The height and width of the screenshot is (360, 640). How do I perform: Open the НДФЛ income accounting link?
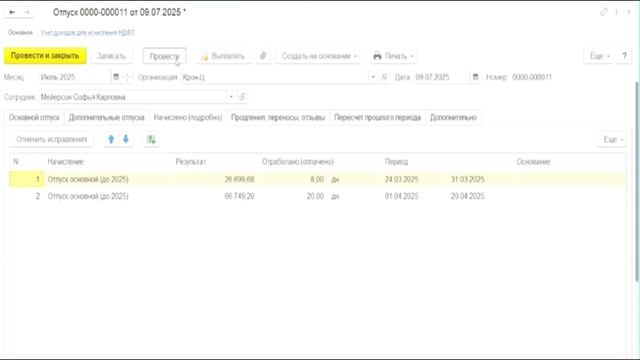tap(87, 33)
